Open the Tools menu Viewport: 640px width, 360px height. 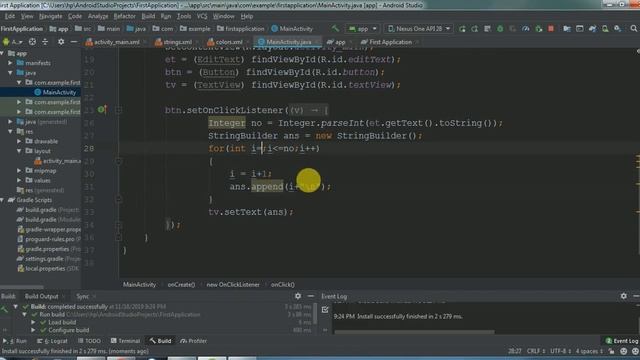pos(184,16)
